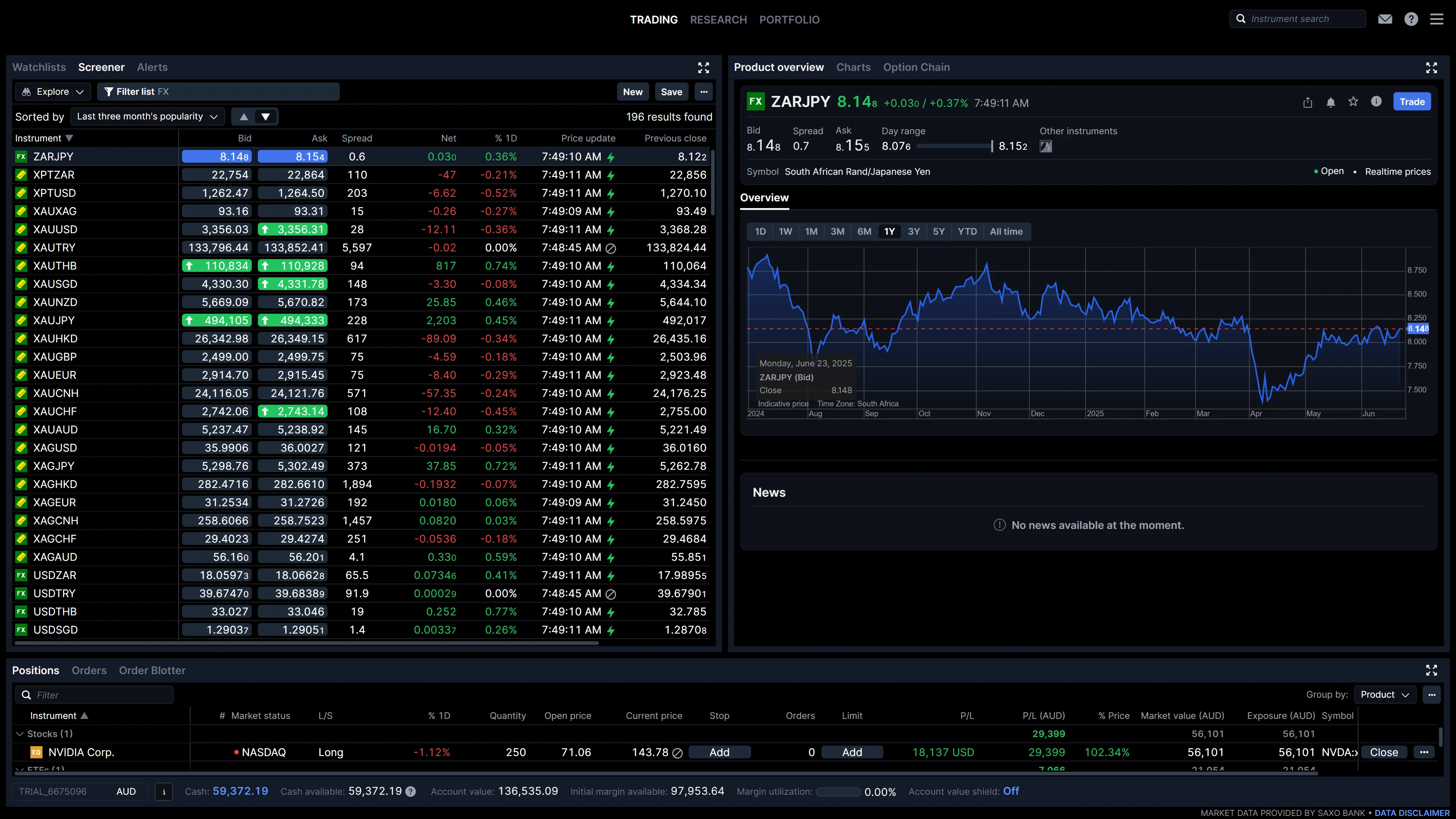Click the USDZAR FX icon
The image size is (1456, 819).
click(22, 576)
